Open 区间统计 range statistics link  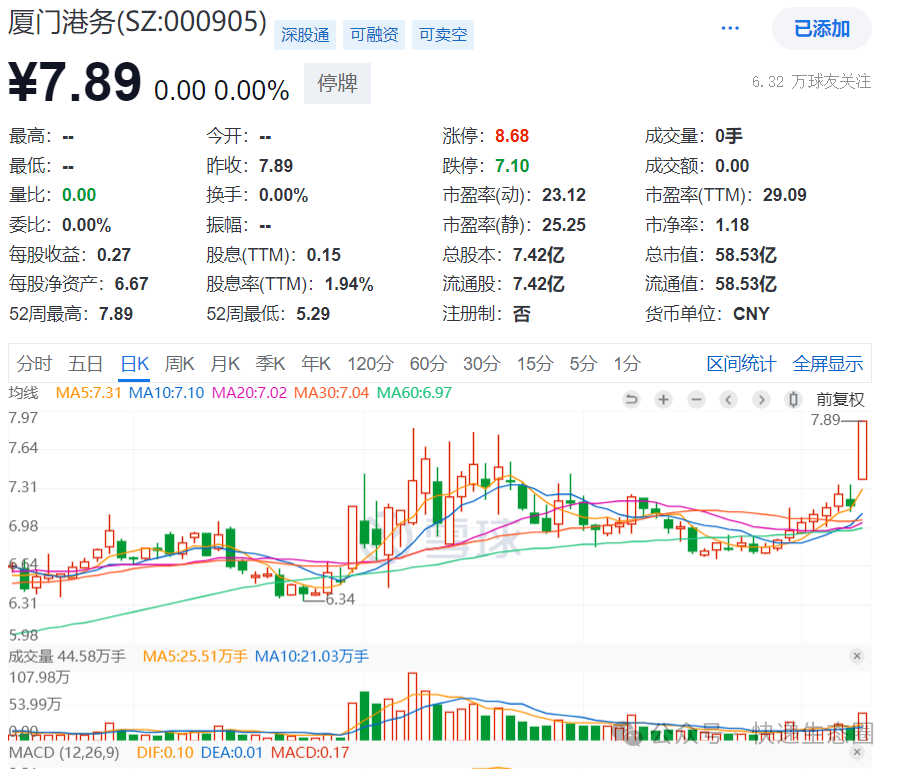742,363
